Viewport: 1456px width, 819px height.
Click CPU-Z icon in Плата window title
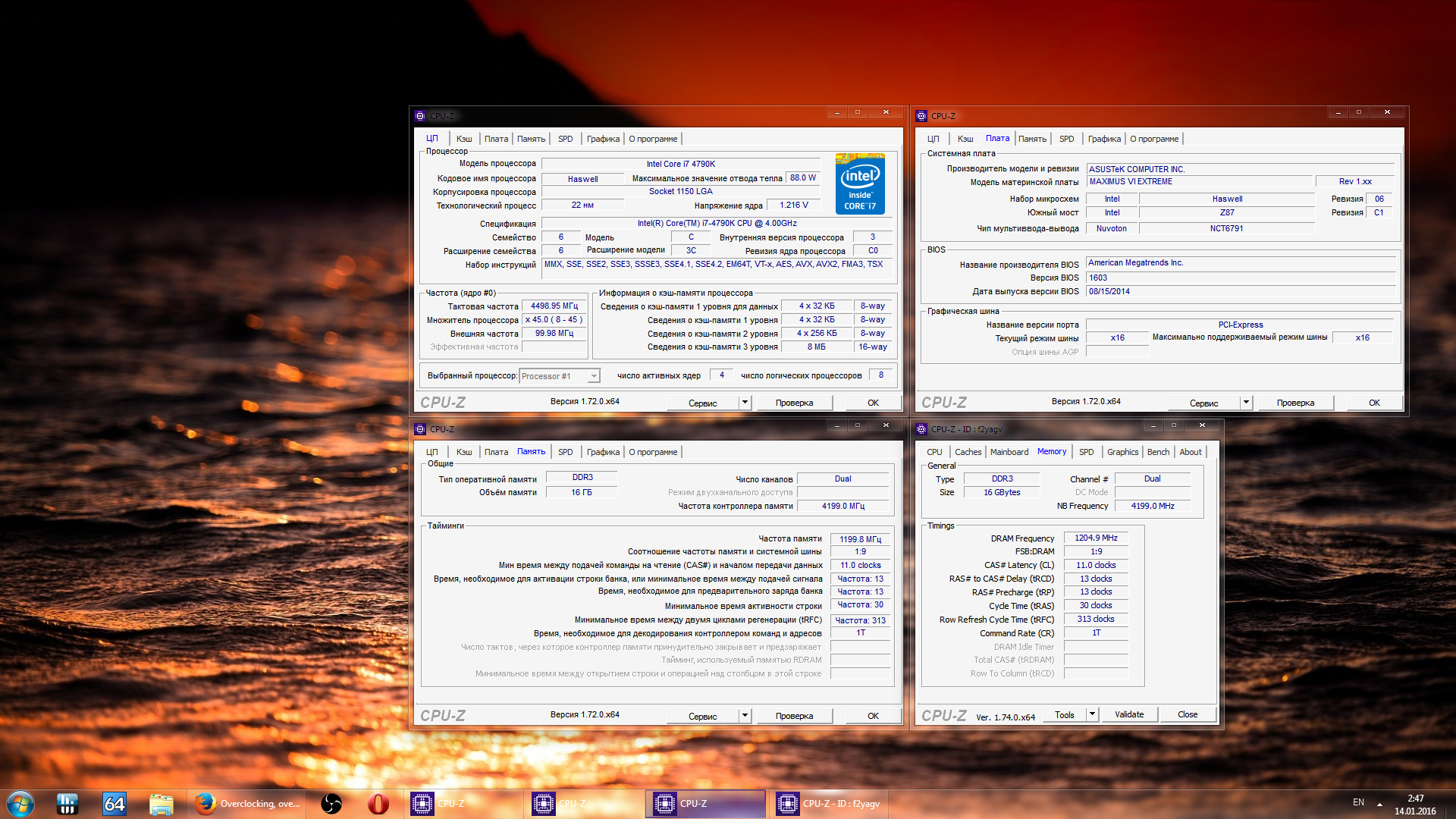[921, 116]
